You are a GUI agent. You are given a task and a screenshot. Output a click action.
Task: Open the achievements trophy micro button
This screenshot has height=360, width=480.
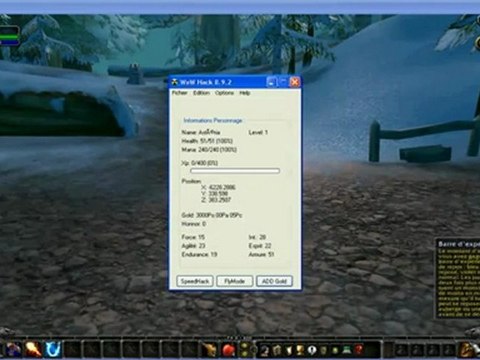300,349
